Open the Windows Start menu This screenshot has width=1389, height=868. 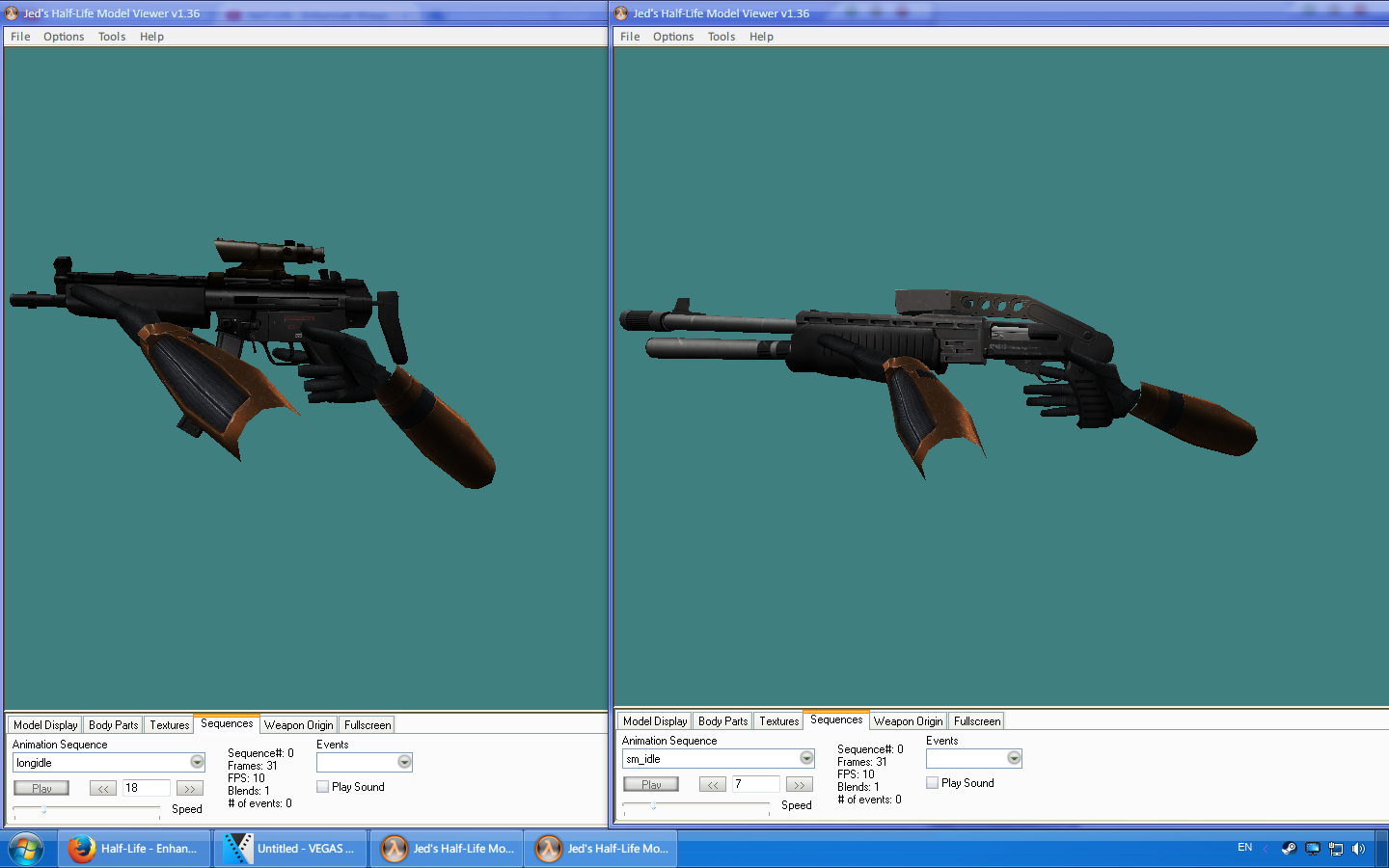coord(26,849)
